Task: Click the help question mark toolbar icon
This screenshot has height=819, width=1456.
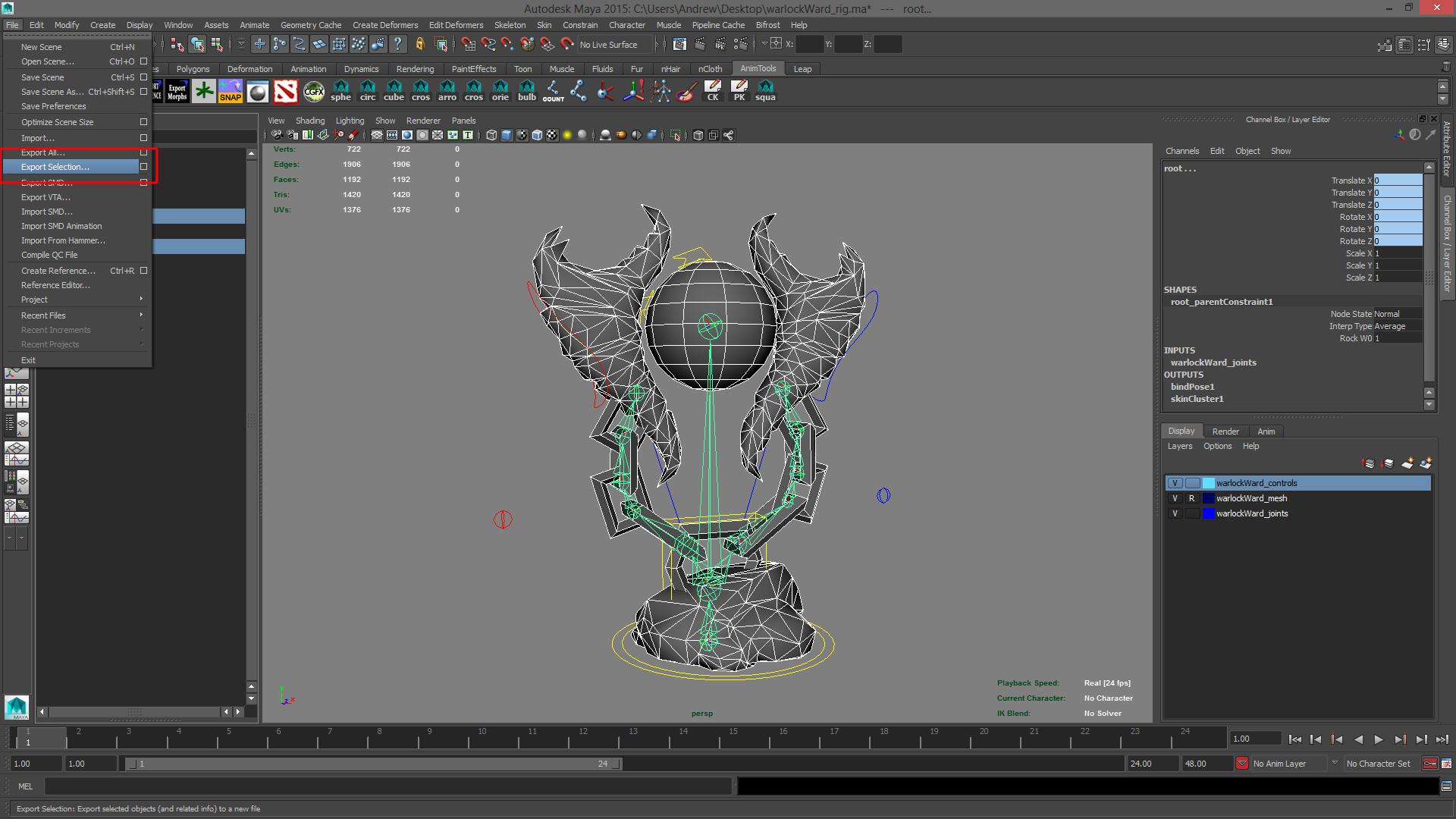Action: [397, 45]
